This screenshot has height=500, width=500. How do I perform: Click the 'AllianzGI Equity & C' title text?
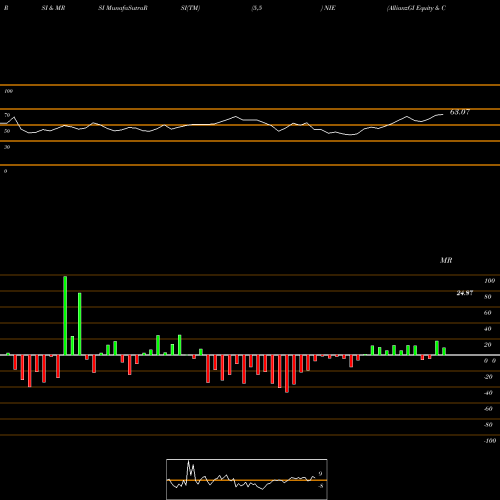[416, 8]
